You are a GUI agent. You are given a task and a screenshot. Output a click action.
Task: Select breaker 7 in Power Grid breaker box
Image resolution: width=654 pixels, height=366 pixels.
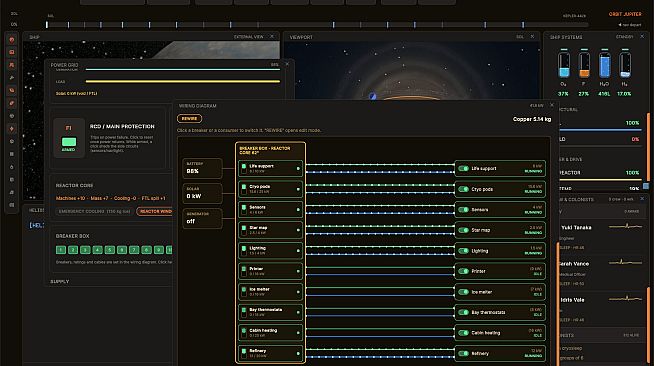(x=134, y=250)
